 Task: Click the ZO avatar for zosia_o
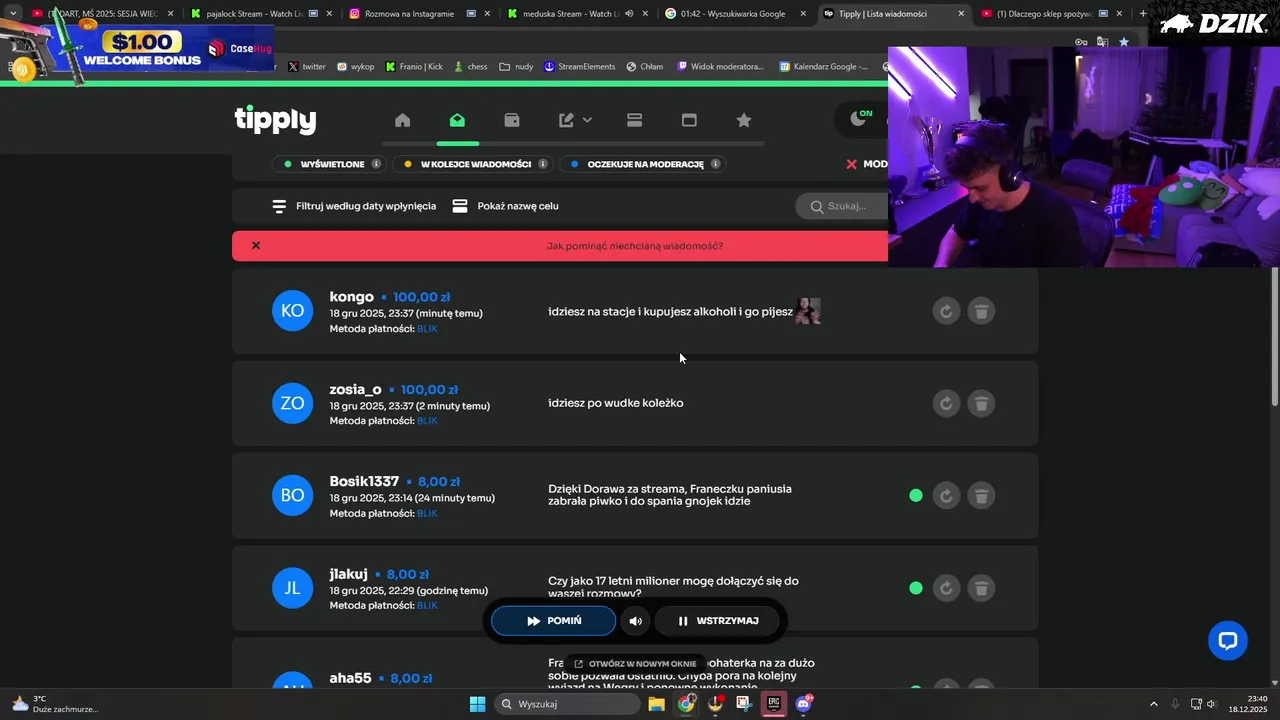pyautogui.click(x=292, y=403)
